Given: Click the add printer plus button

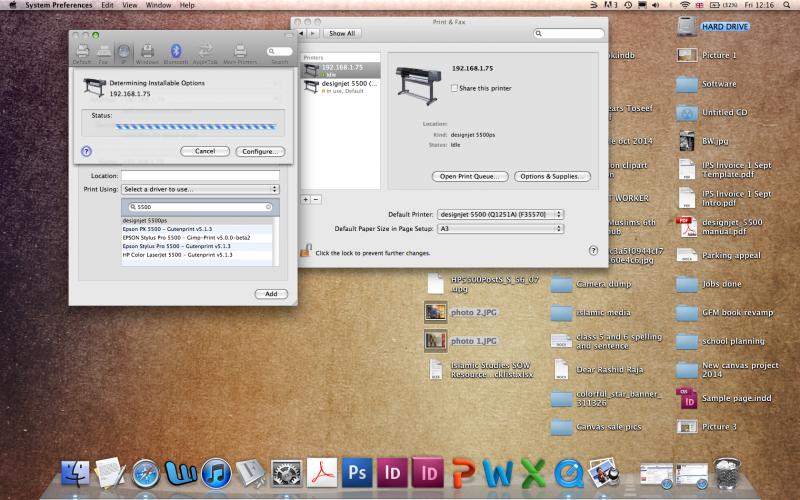Looking at the screenshot, I should click(305, 199).
